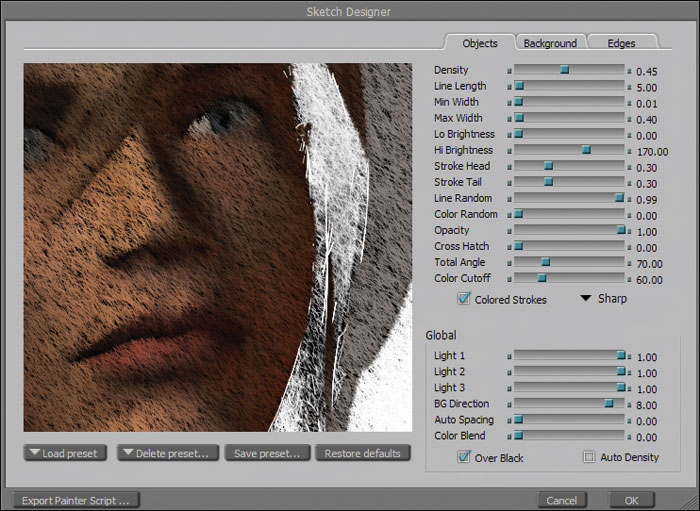Open the Load preset dropdown
Screen dimensions: 700x511
tap(64, 453)
